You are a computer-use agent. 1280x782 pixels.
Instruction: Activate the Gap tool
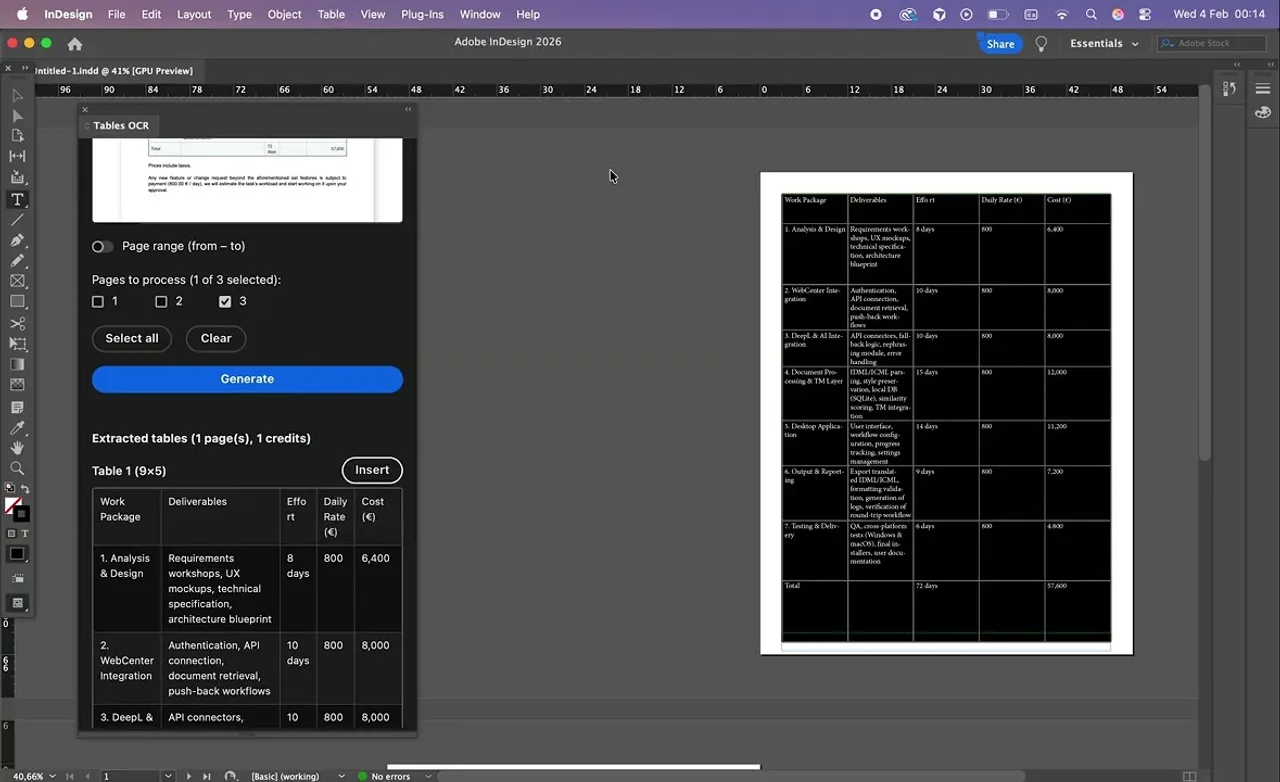click(x=17, y=156)
